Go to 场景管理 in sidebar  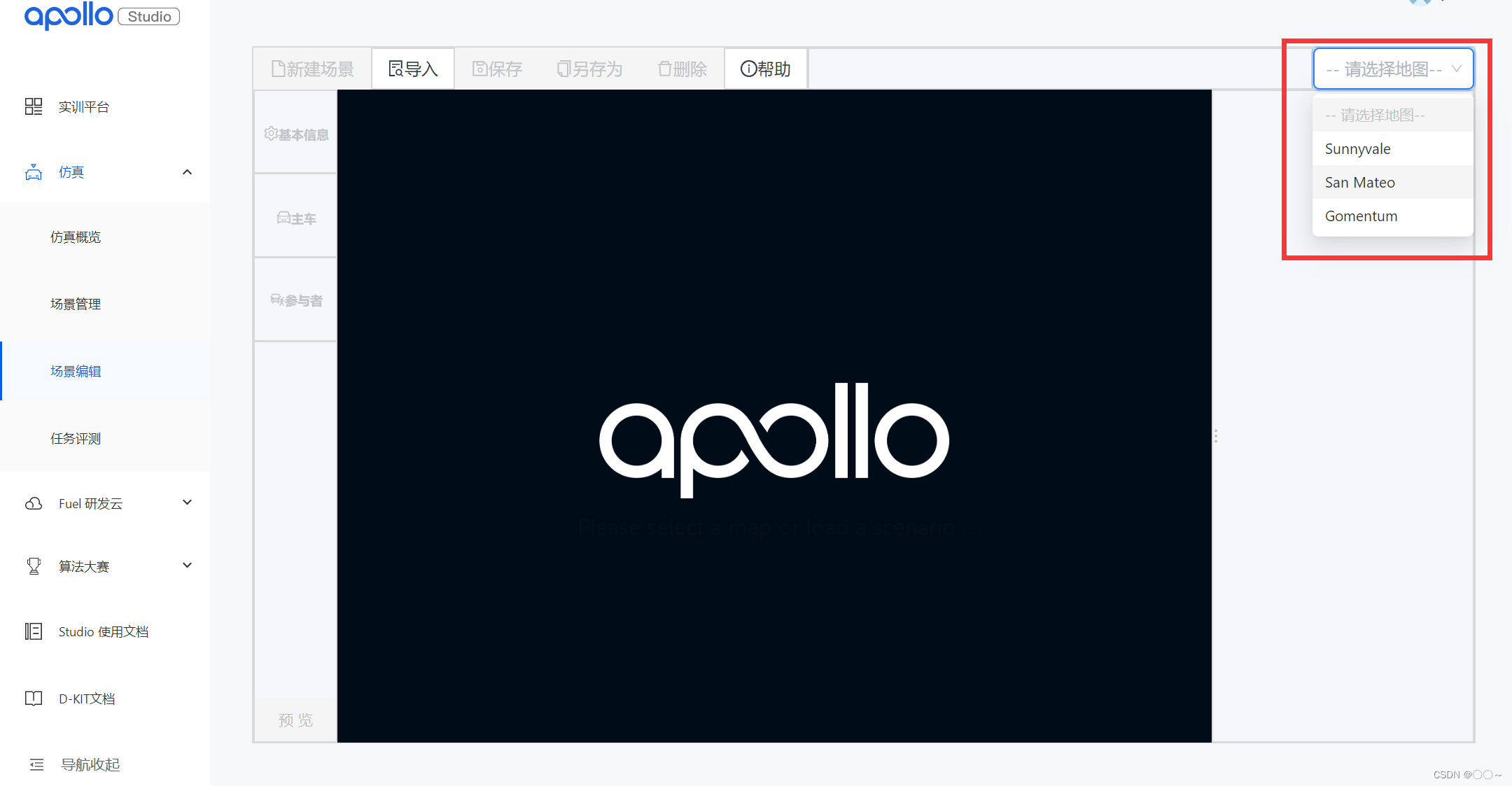76,304
